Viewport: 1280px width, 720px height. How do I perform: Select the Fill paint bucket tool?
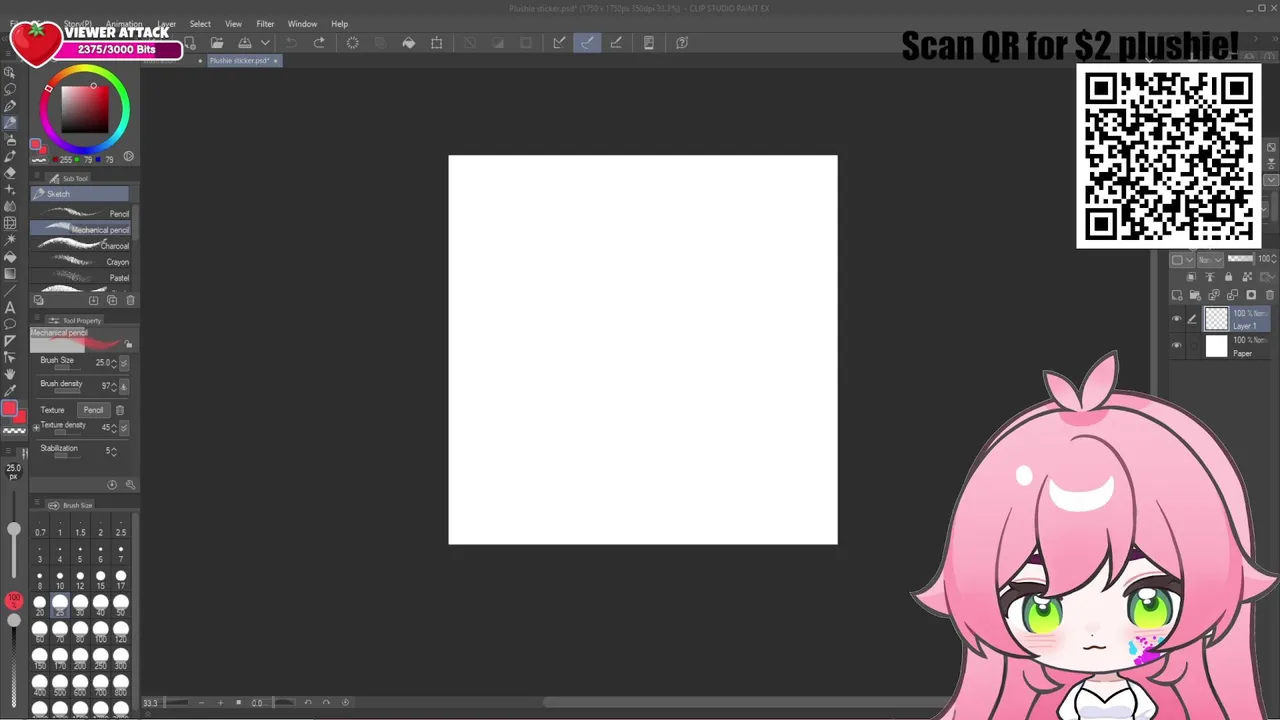pos(9,256)
